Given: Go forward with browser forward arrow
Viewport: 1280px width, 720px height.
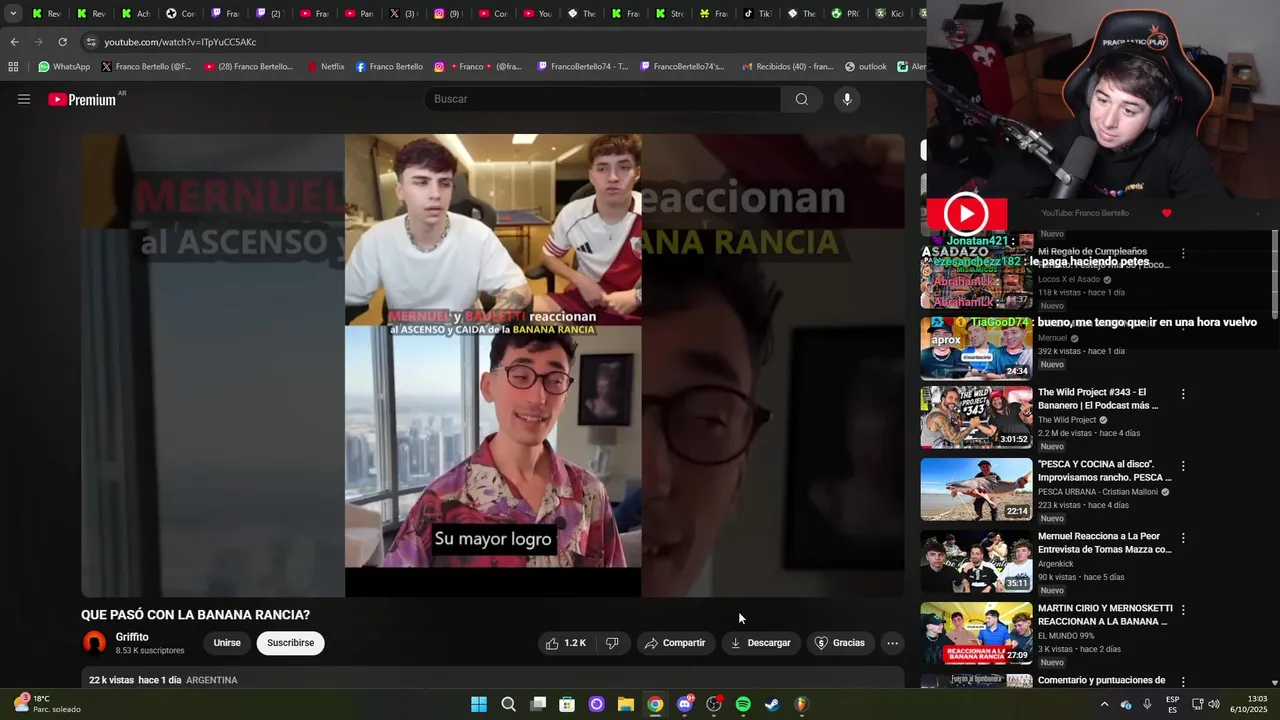Looking at the screenshot, I should click(x=38, y=42).
